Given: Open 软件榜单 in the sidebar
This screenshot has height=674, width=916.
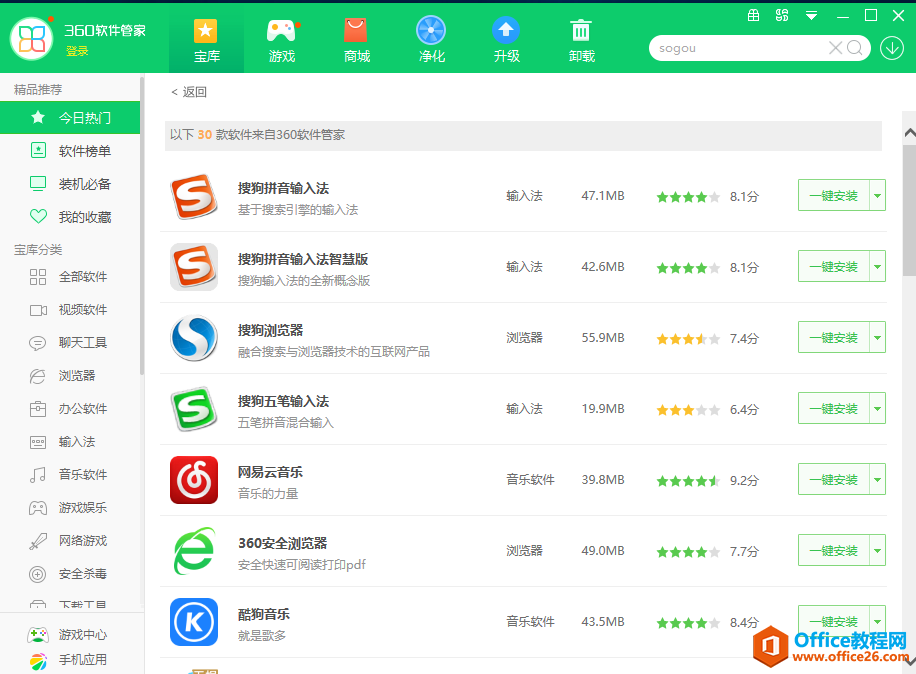Looking at the screenshot, I should pos(70,151).
